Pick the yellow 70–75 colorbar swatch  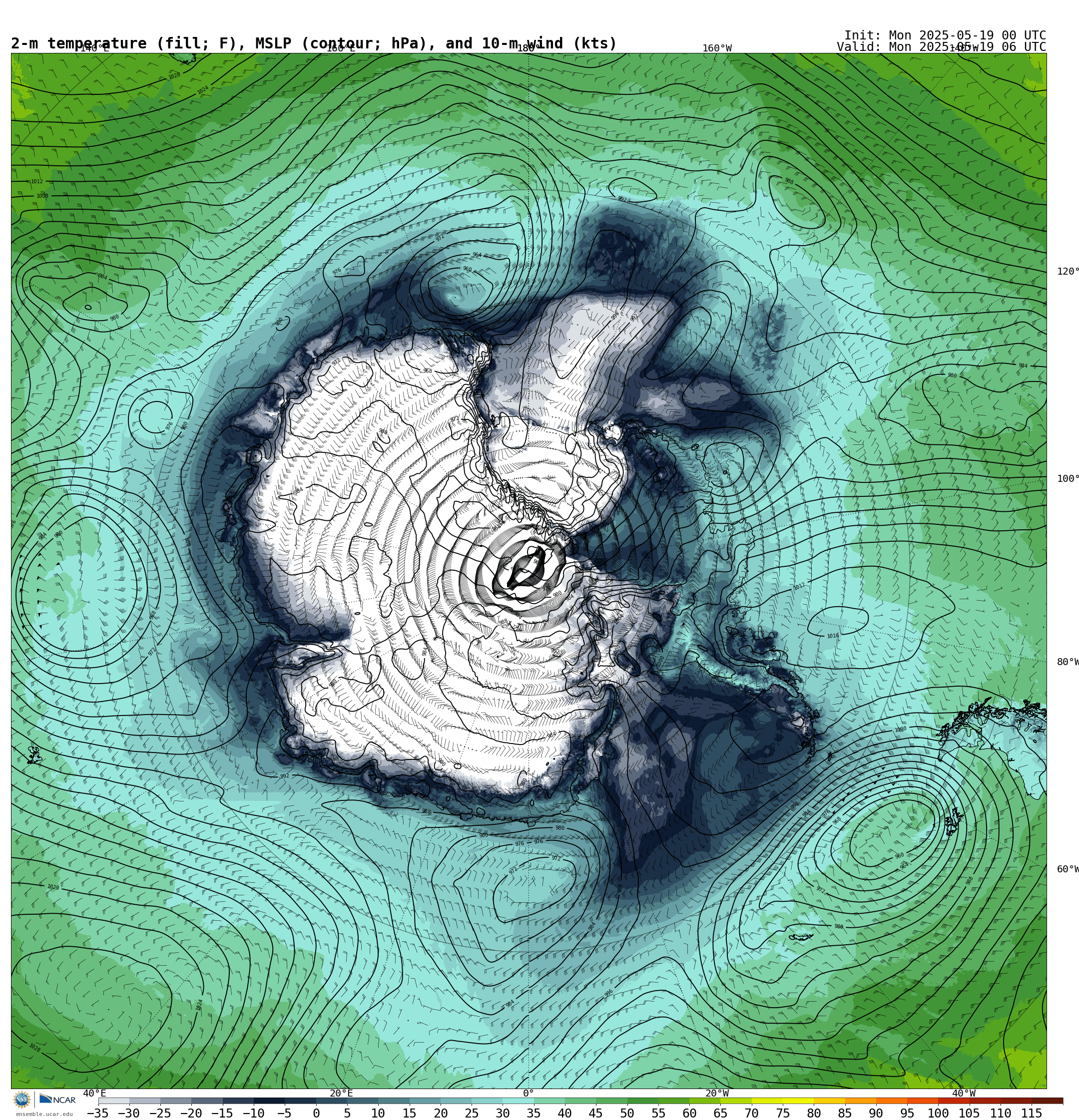(767, 1101)
